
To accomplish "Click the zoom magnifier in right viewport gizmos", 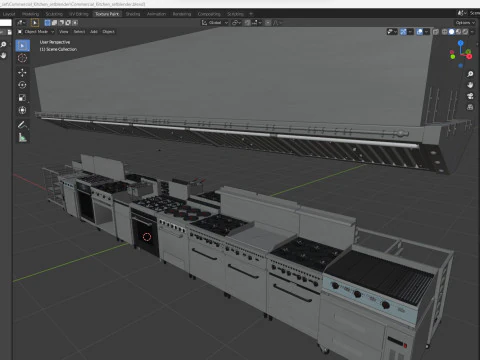I will click(x=470, y=74).
